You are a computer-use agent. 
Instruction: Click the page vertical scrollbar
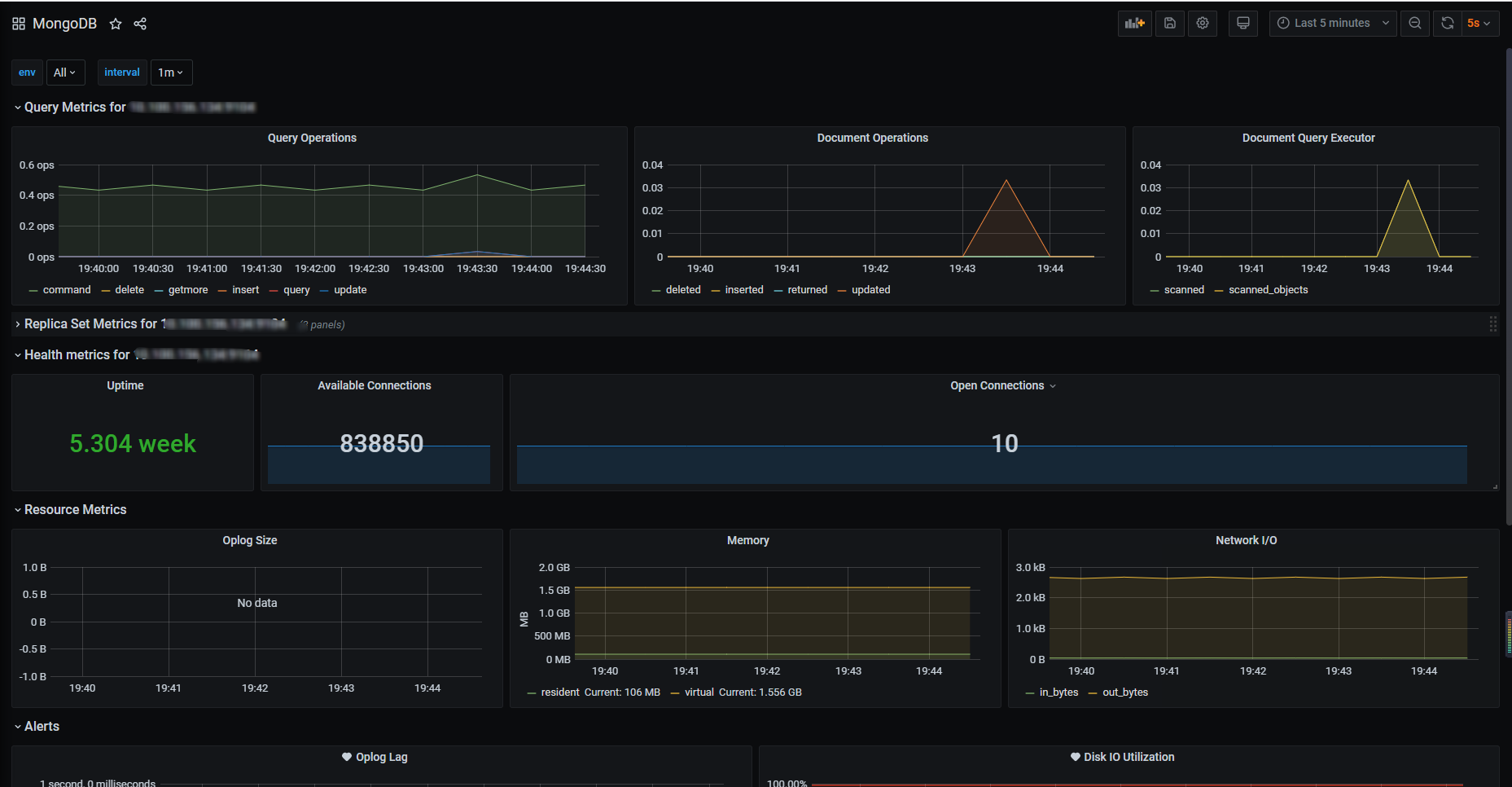click(x=1508, y=285)
